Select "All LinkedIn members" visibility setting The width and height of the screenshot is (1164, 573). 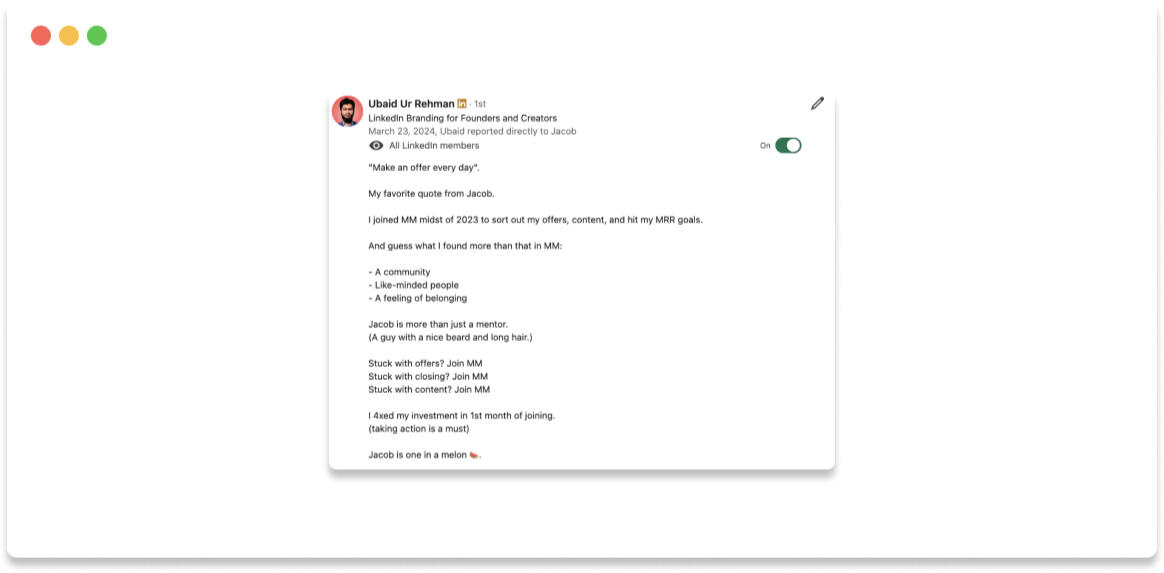point(434,146)
